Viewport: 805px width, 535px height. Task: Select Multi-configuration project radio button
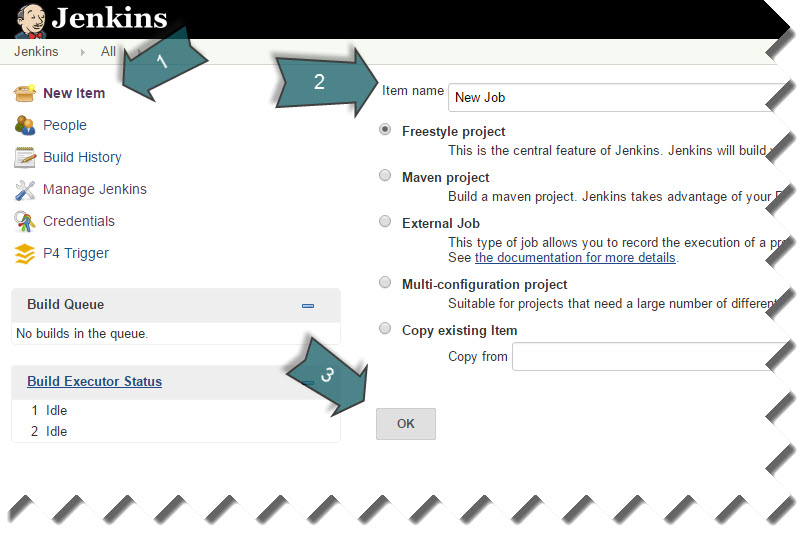[385, 282]
